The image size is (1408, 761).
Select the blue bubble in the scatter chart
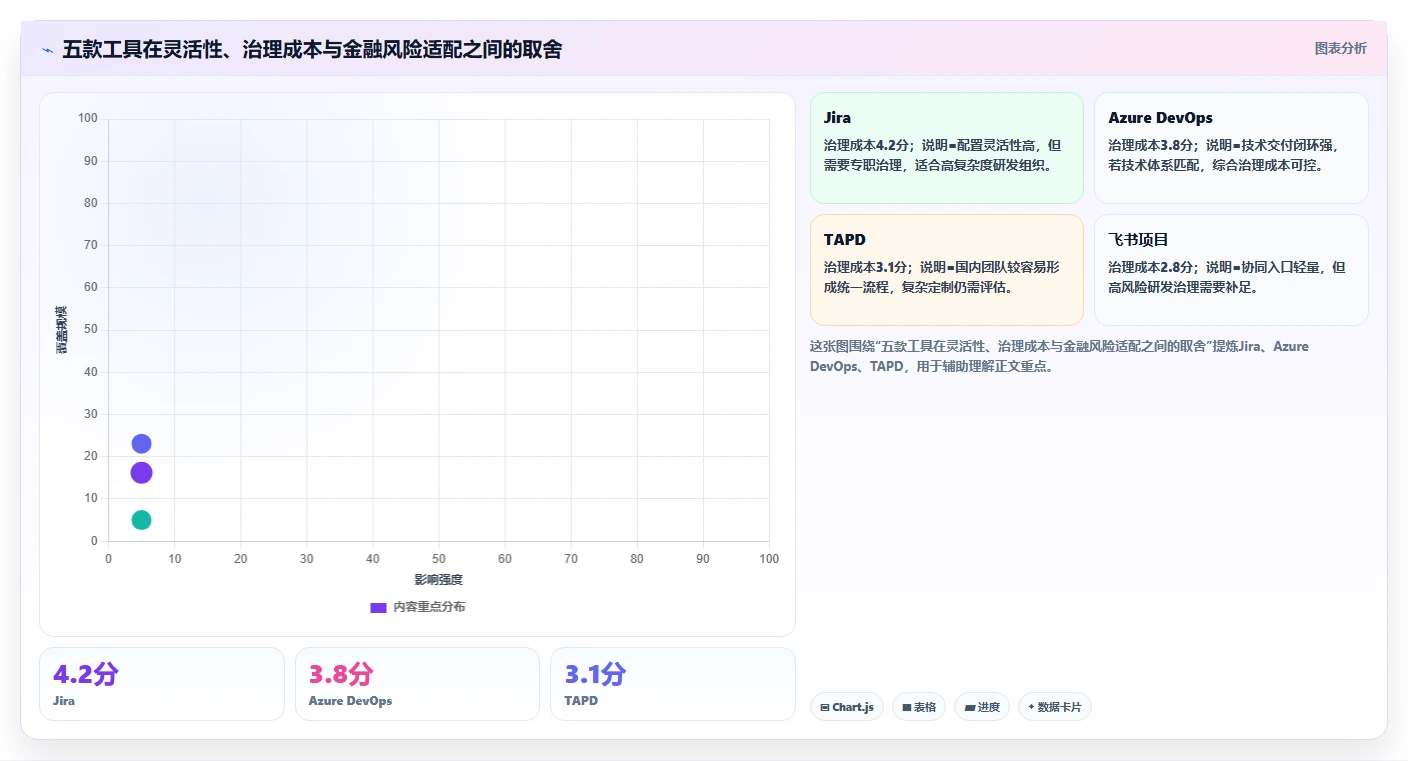[x=141, y=444]
